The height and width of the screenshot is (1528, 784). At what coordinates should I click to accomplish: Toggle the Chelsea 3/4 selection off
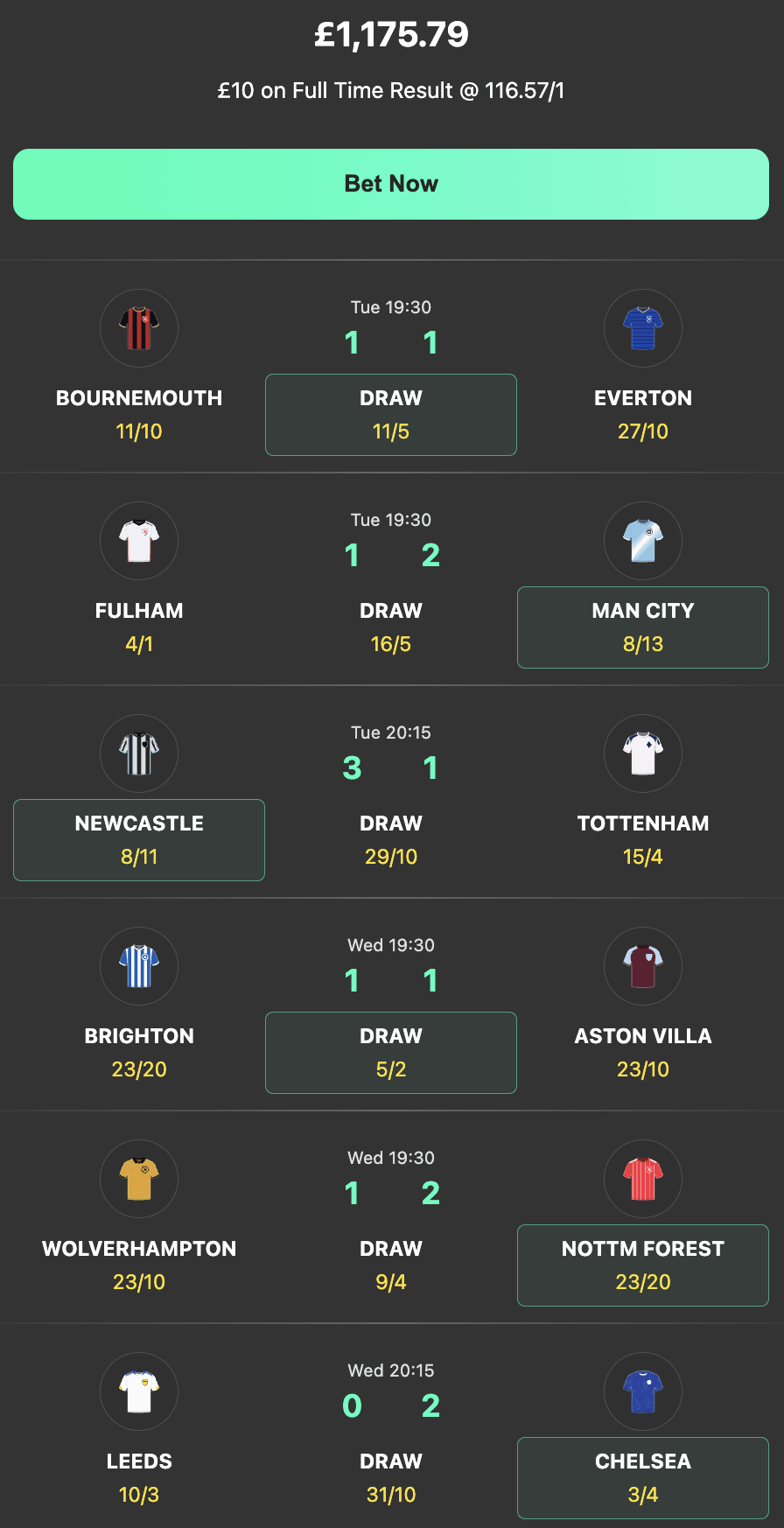[x=642, y=1478]
